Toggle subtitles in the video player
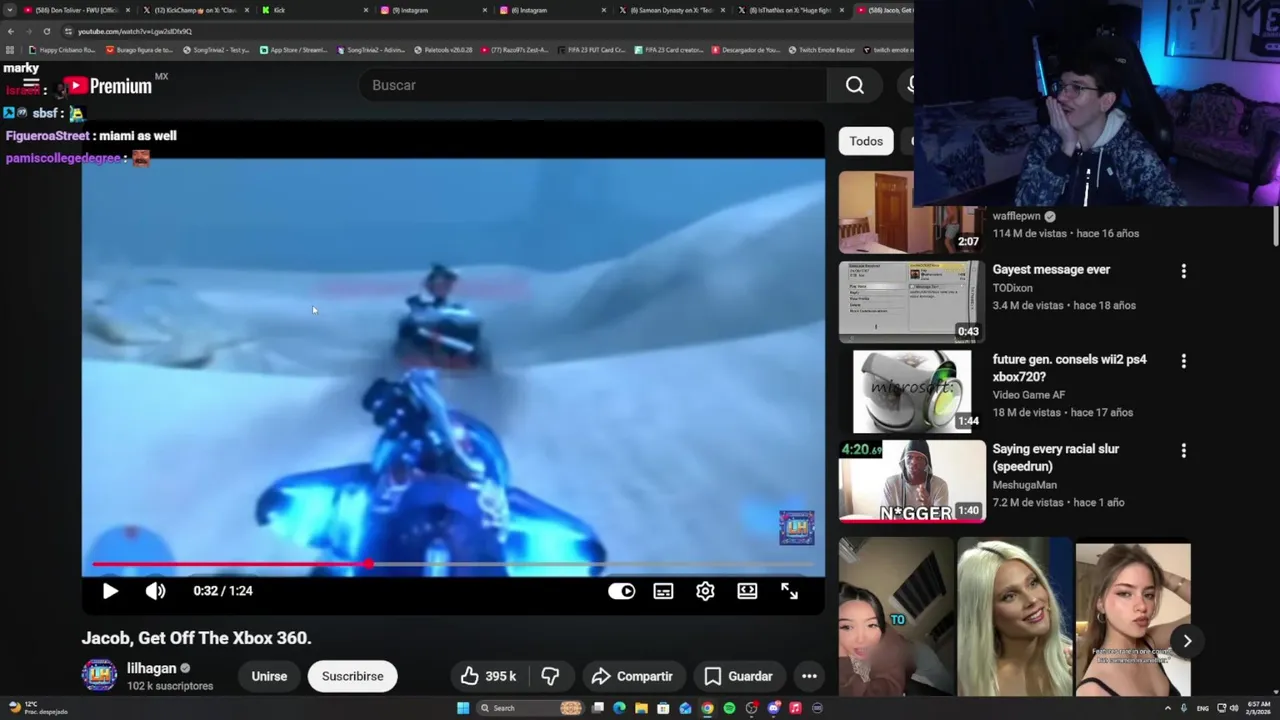The width and height of the screenshot is (1280, 720). point(663,591)
